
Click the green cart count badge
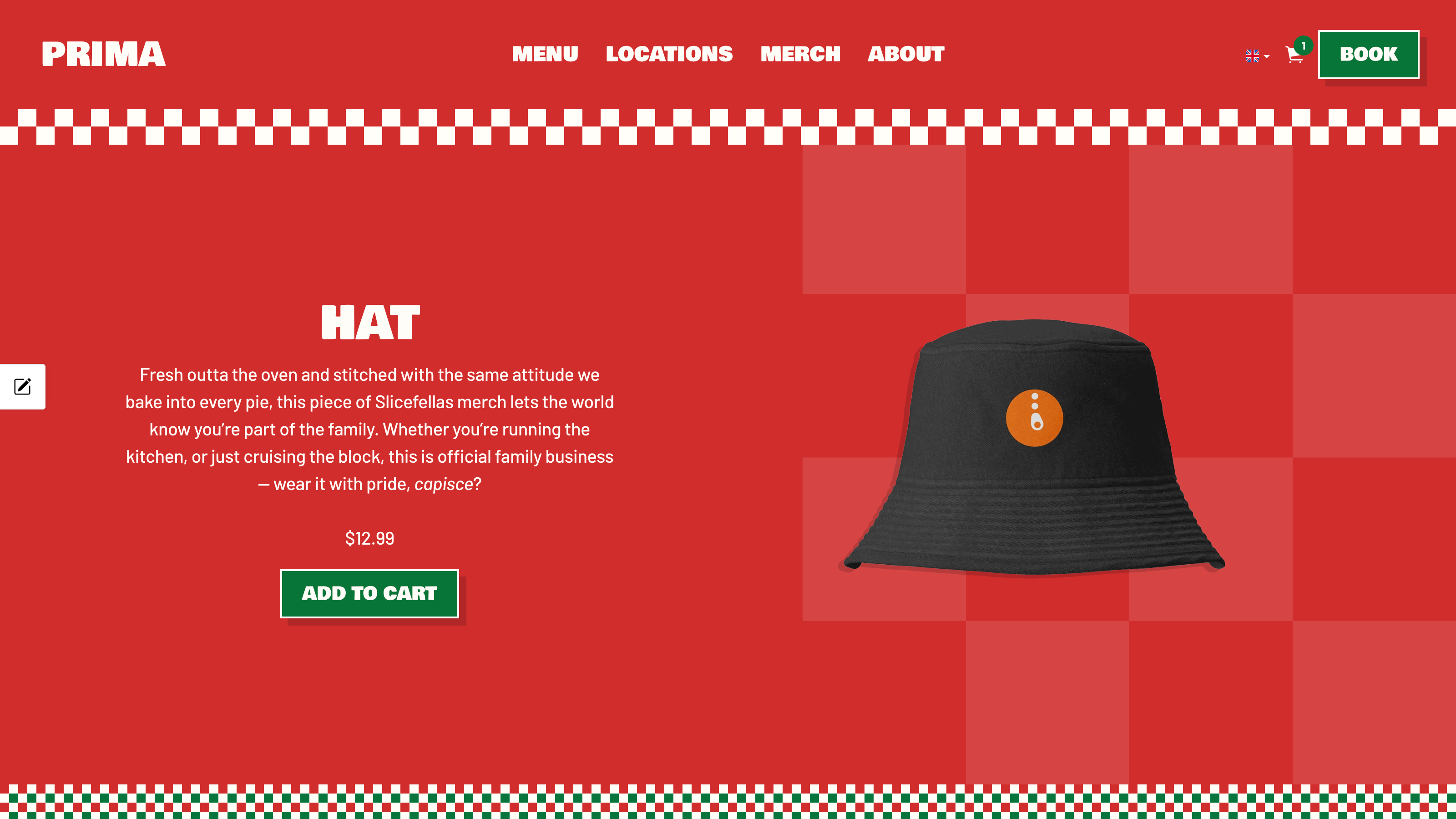[1304, 45]
